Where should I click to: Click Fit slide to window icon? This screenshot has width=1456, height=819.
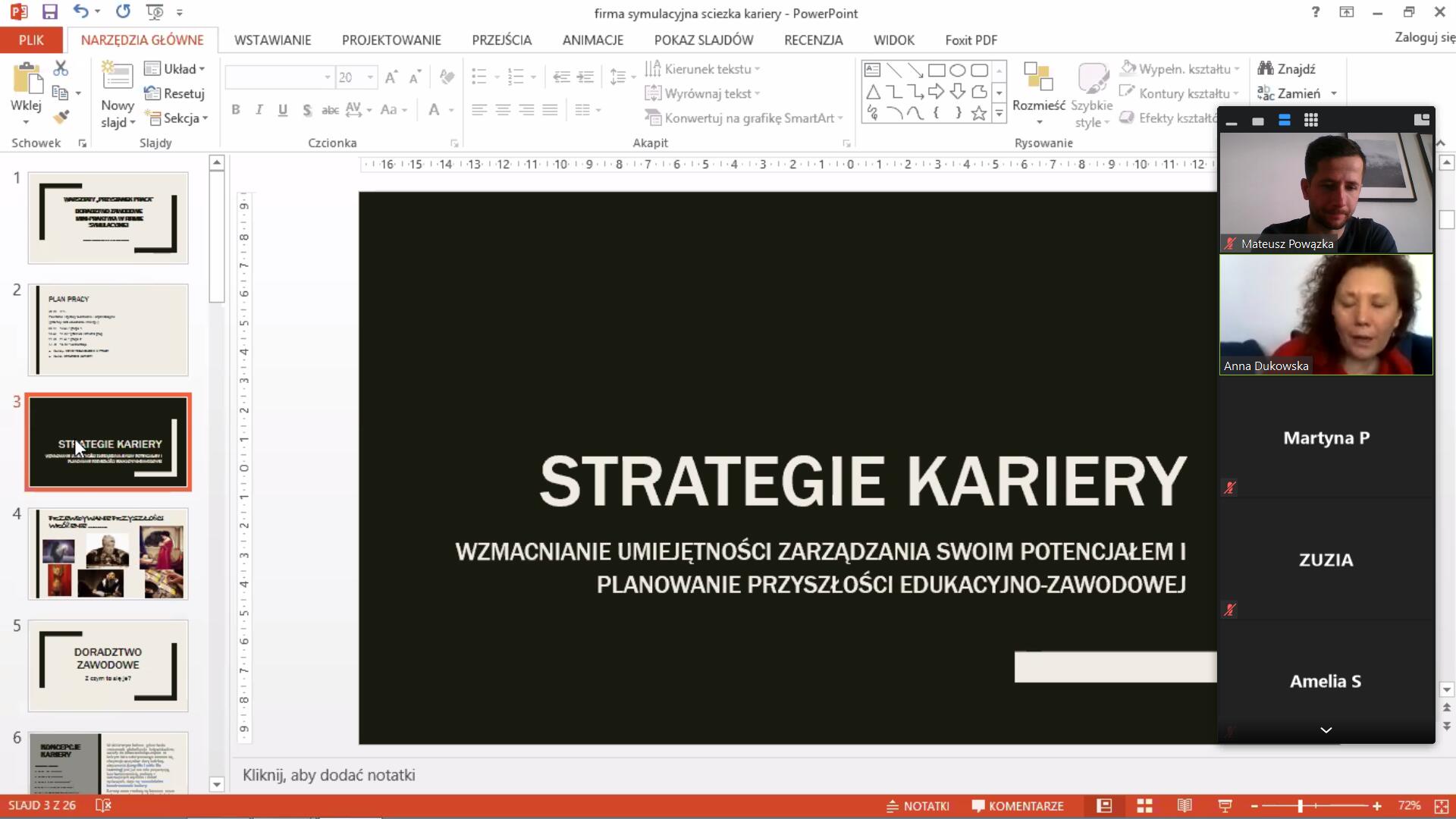click(x=1442, y=805)
